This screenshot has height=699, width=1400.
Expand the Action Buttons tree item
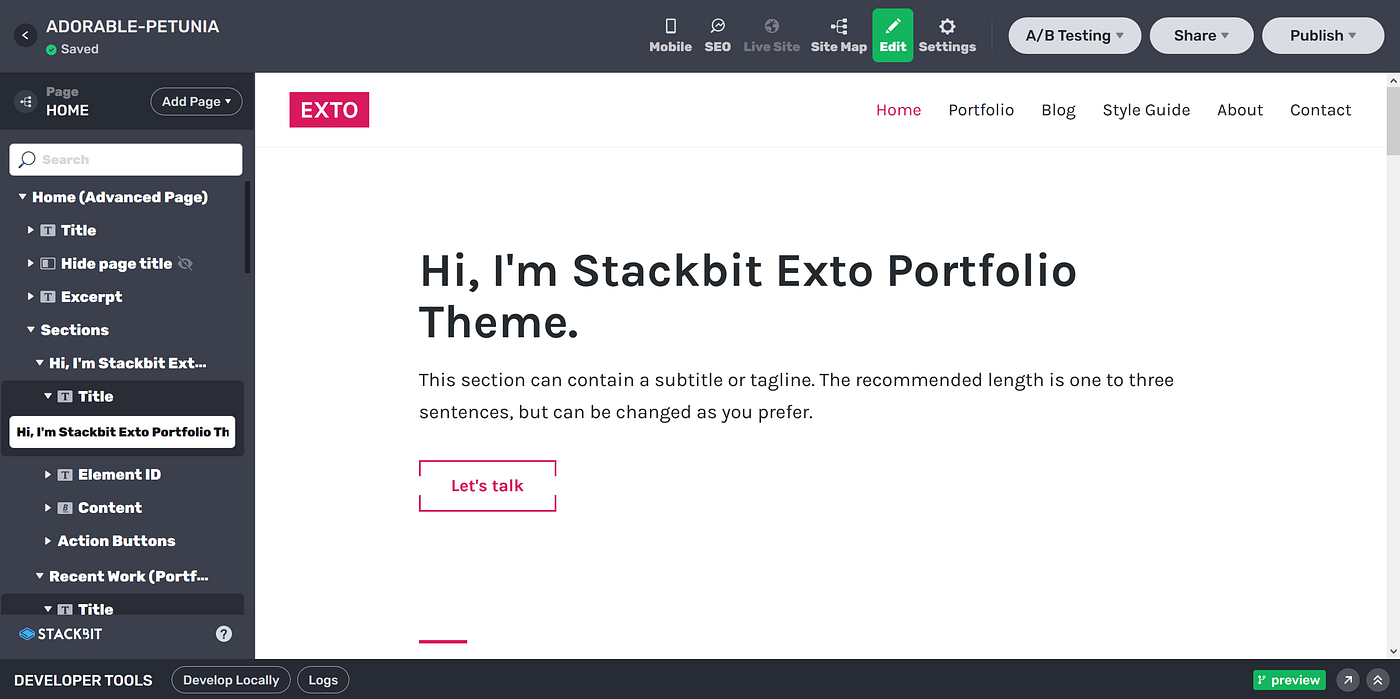tap(49, 541)
